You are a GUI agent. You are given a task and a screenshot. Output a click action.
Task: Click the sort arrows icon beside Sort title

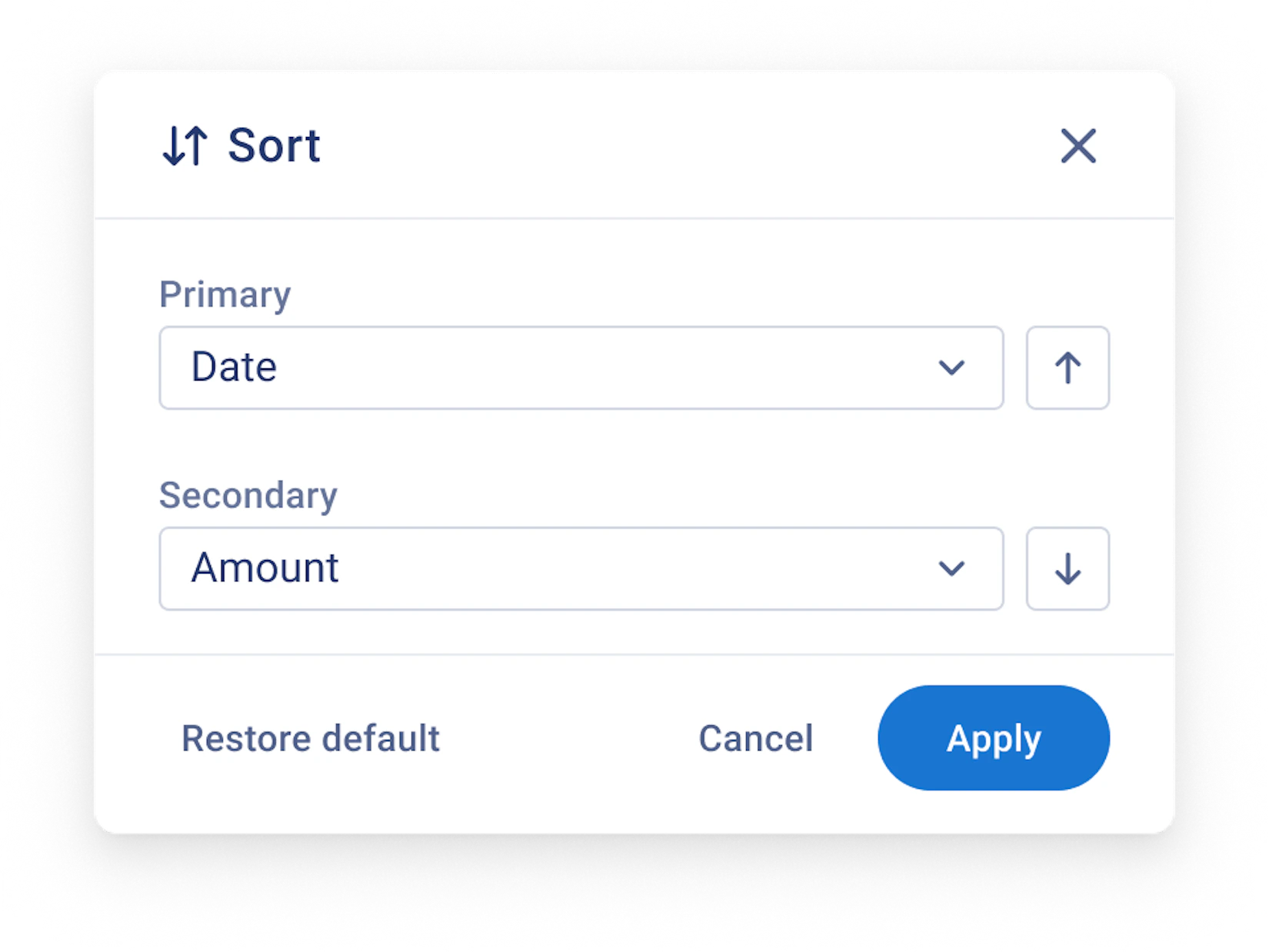click(185, 146)
